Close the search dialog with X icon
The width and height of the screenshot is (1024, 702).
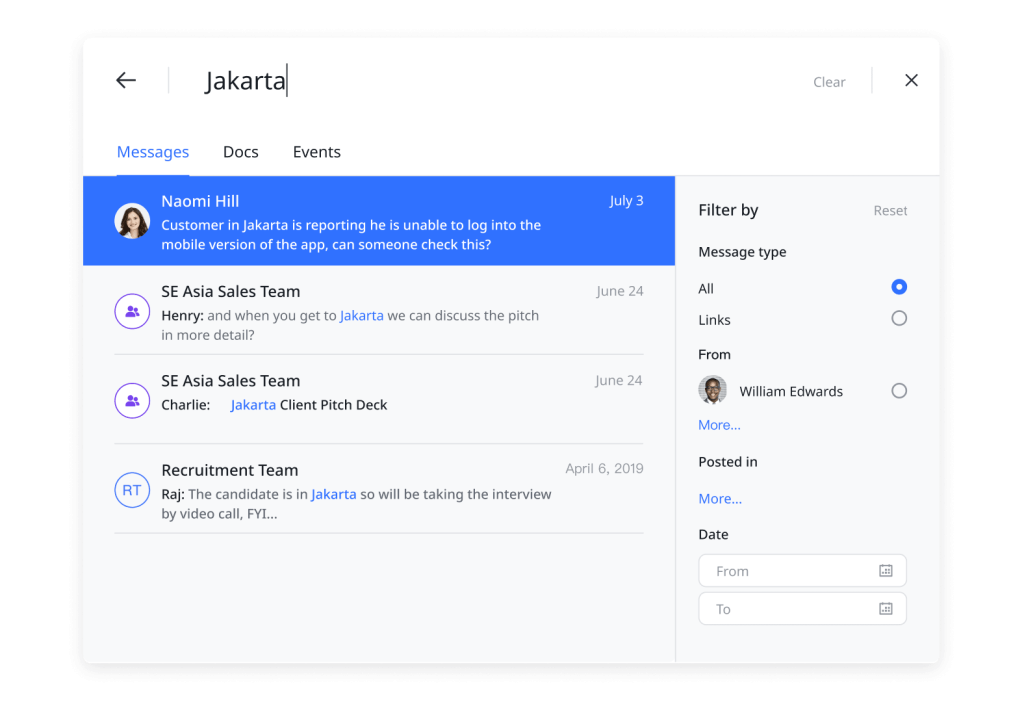pos(911,81)
